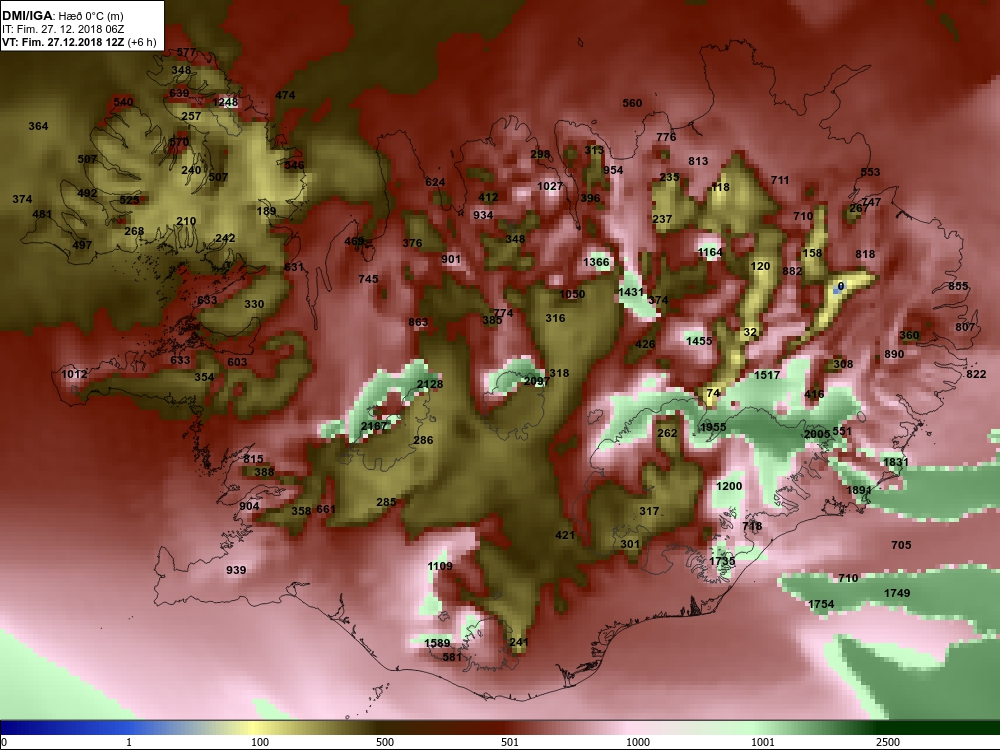The width and height of the screenshot is (1000, 750).
Task: Click the map value 1517
Action: tap(767, 375)
